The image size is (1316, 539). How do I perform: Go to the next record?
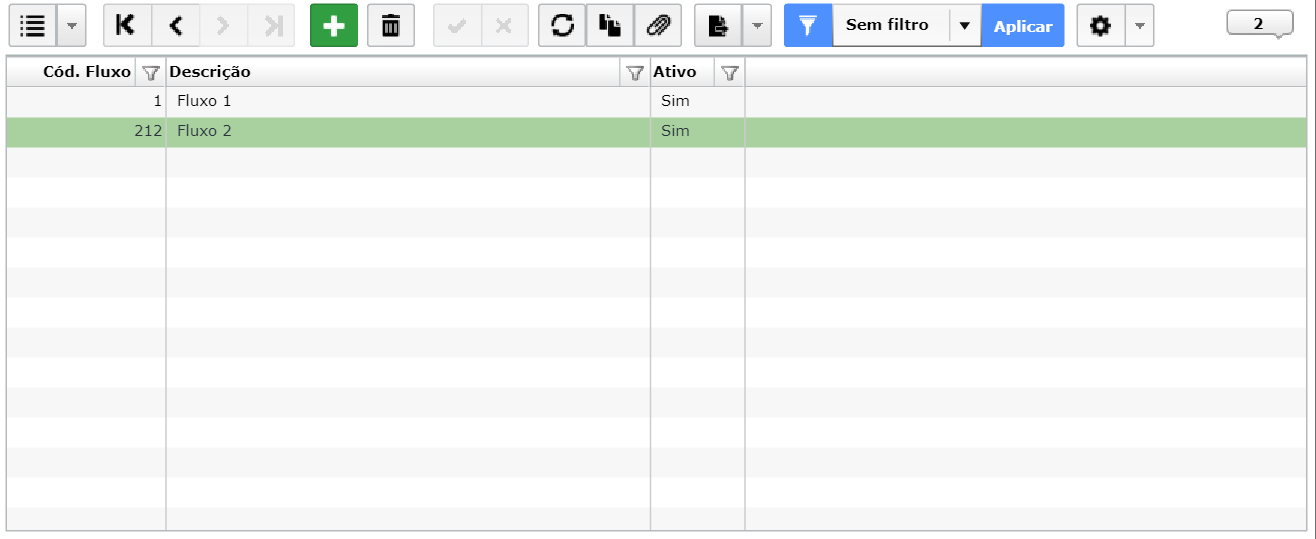pyautogui.click(x=223, y=26)
